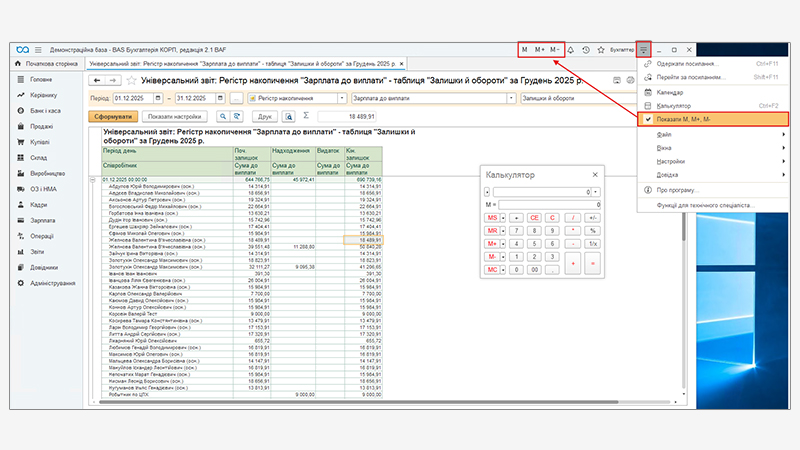The width and height of the screenshot is (800, 450).
Task: Collapse the 01.12.2025 report group row
Action: click(93, 179)
